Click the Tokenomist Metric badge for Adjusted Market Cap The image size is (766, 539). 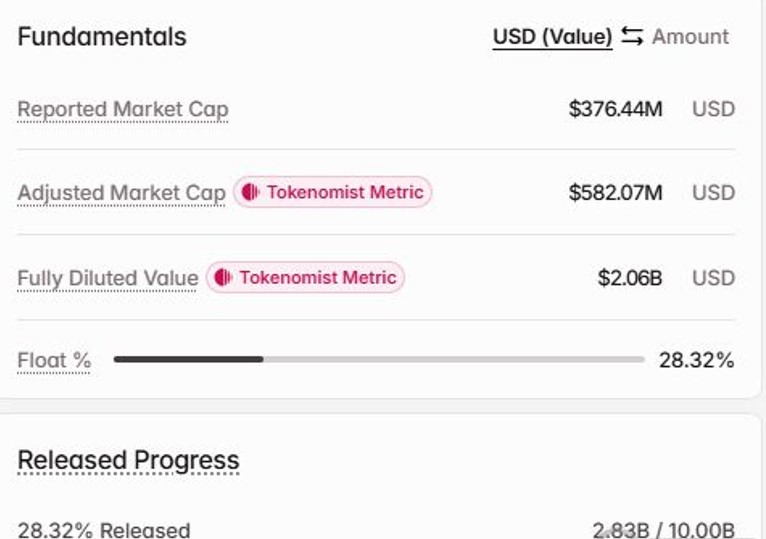(x=333, y=192)
